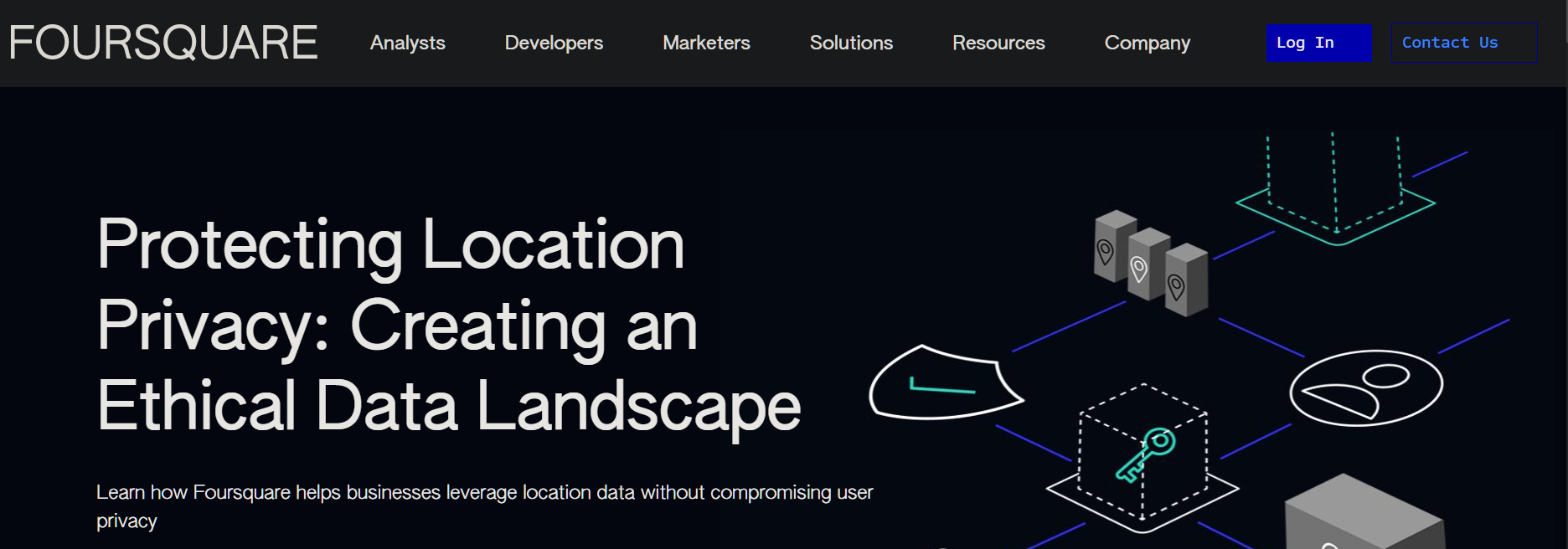Viewport: 1568px width, 549px height.
Task: Click the location pin server blocks illustration
Action: [1151, 263]
